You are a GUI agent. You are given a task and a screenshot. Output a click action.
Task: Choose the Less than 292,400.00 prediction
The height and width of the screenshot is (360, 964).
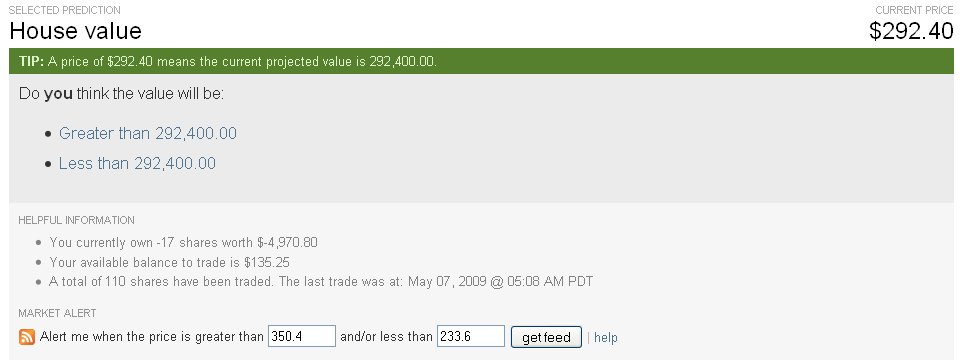[137, 163]
